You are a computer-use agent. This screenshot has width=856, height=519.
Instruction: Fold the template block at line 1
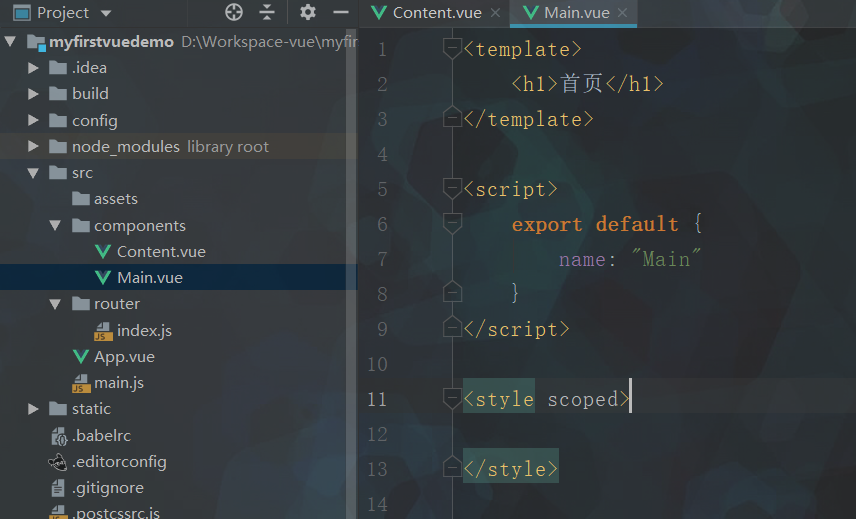coord(452,49)
